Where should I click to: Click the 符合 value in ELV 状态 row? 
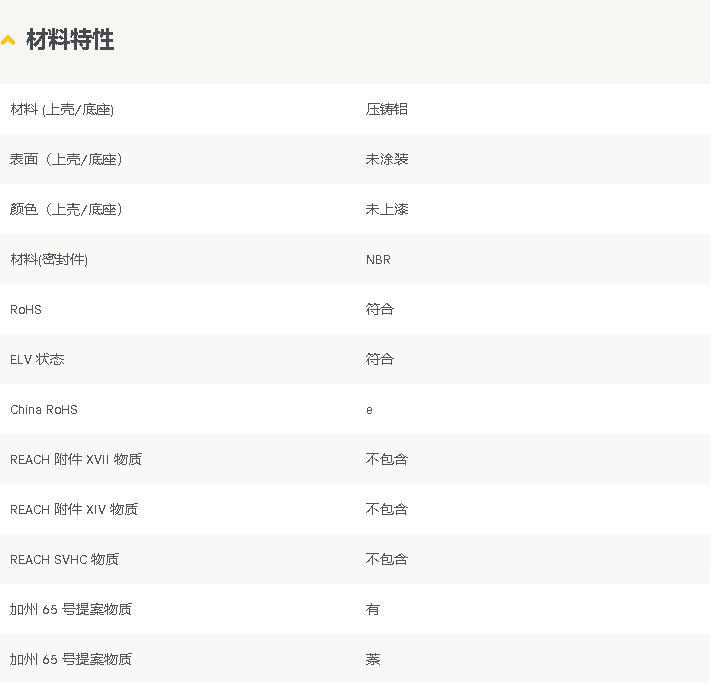[379, 360]
